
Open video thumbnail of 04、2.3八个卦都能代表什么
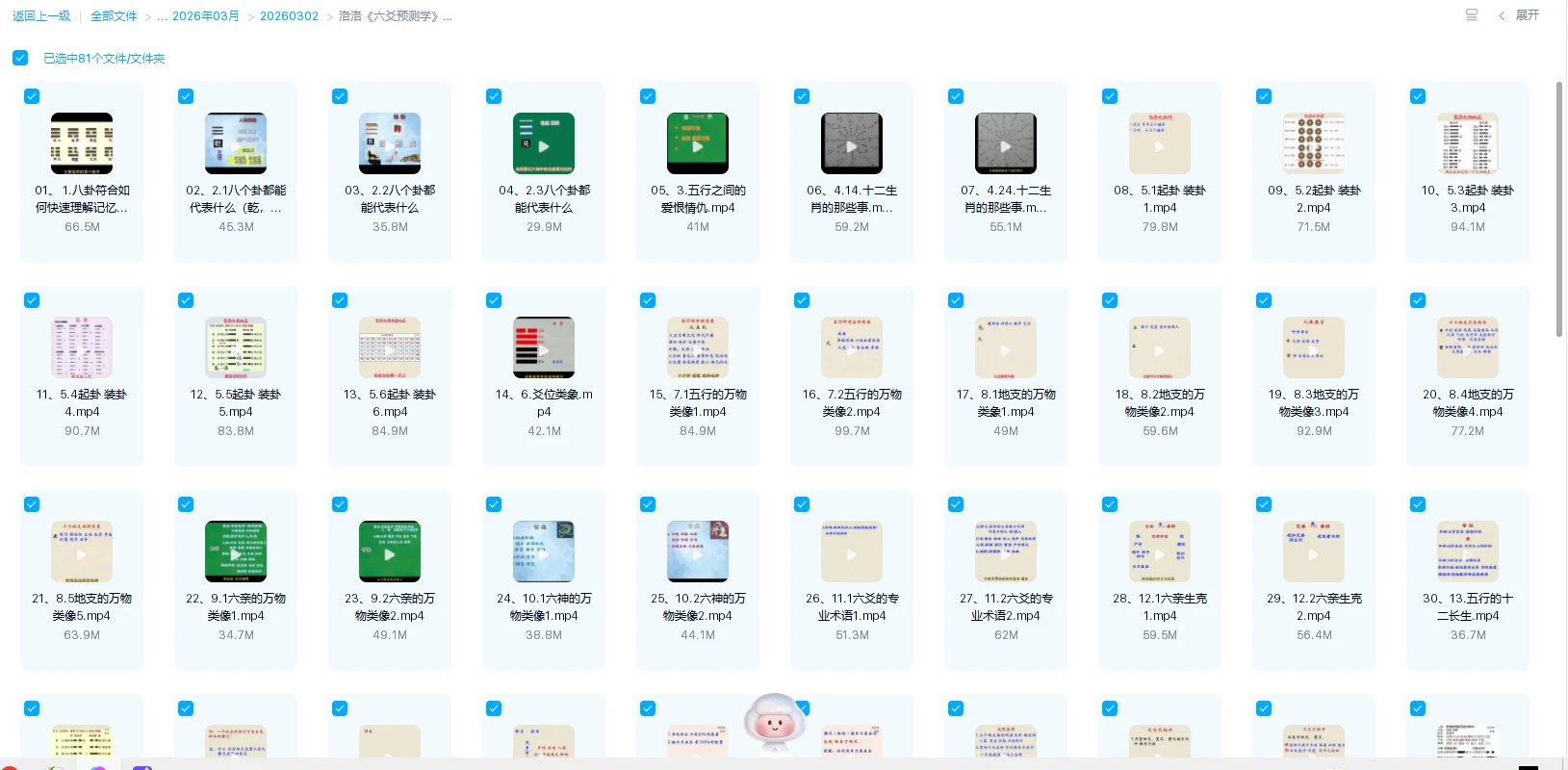tap(543, 143)
